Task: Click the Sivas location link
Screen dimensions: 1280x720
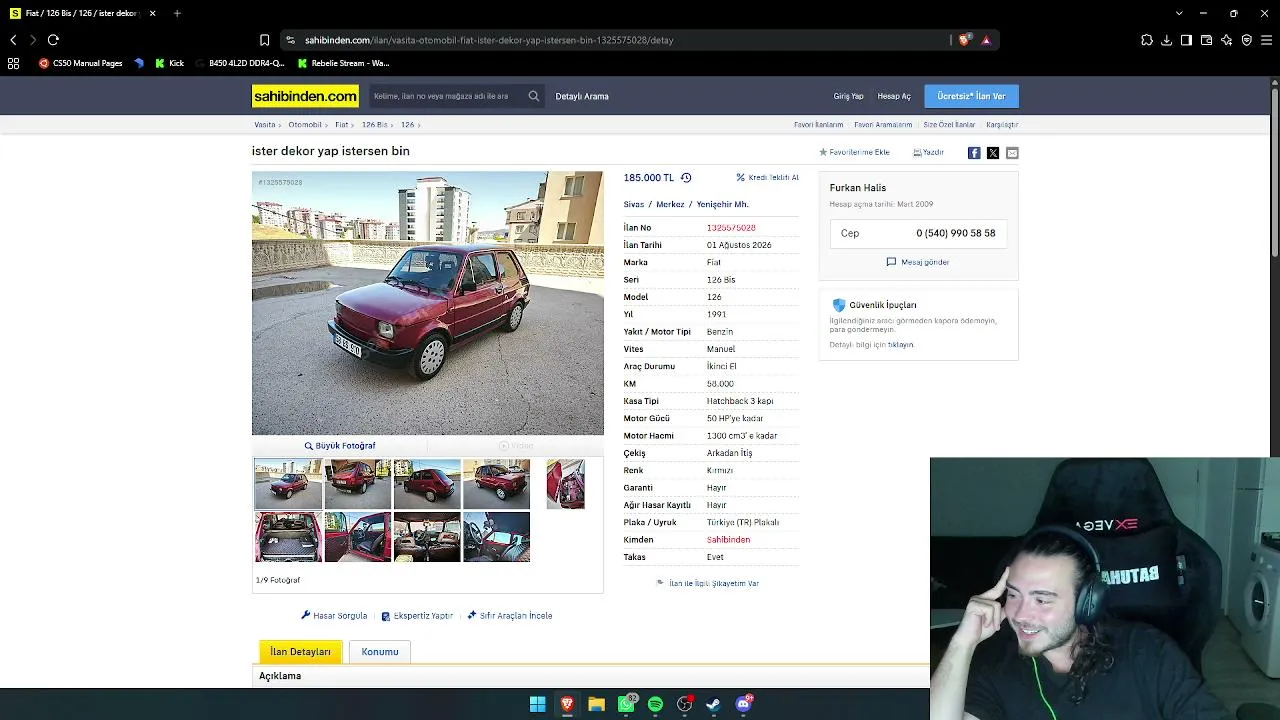Action: pos(634,204)
